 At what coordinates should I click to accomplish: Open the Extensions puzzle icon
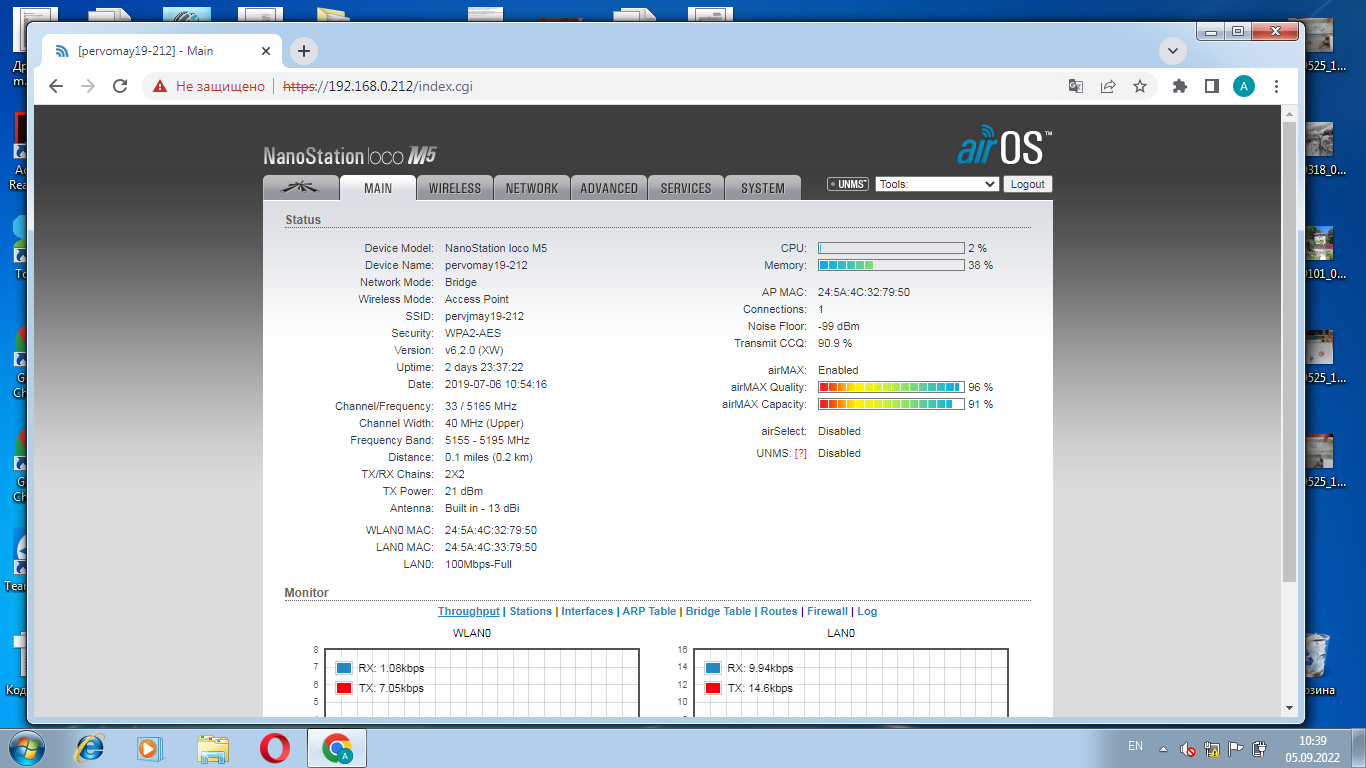1180,86
